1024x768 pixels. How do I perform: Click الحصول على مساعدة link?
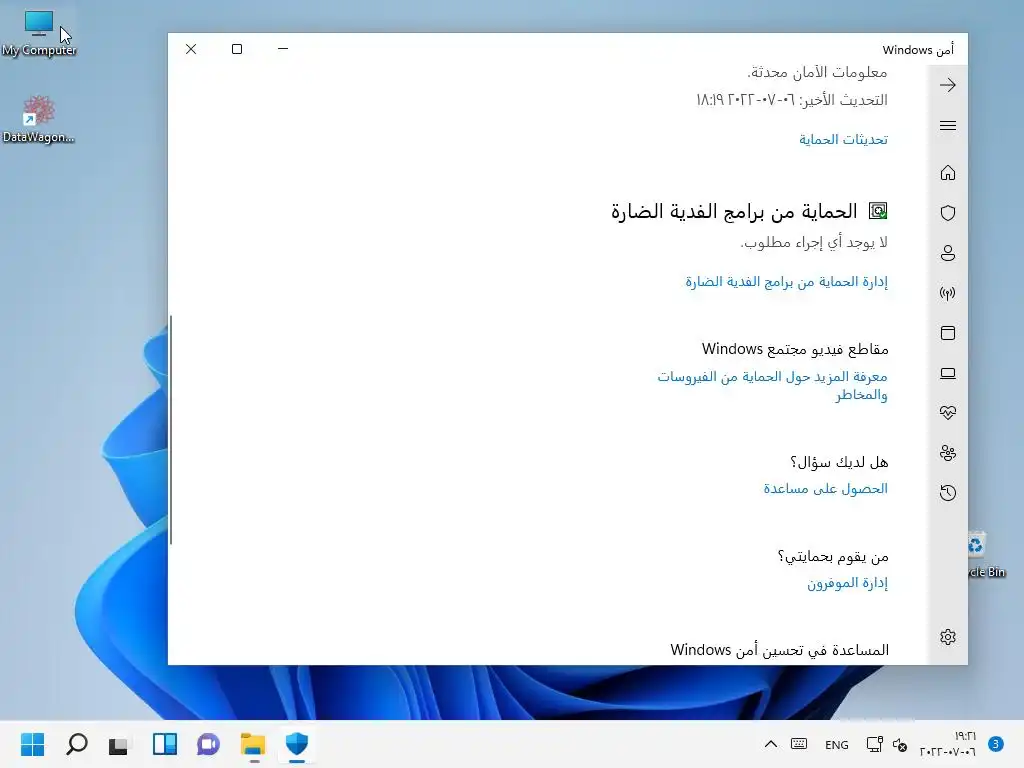[825, 488]
